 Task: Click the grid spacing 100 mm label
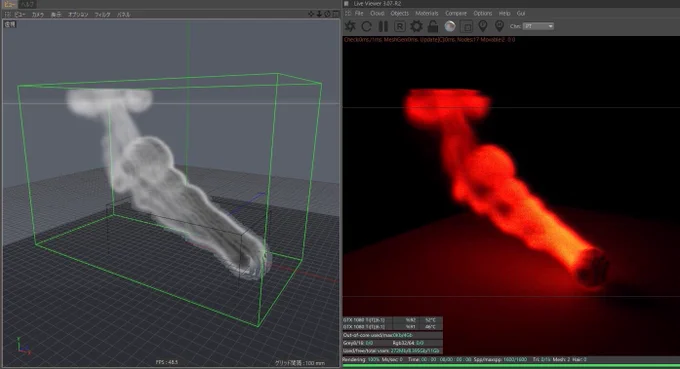300,363
